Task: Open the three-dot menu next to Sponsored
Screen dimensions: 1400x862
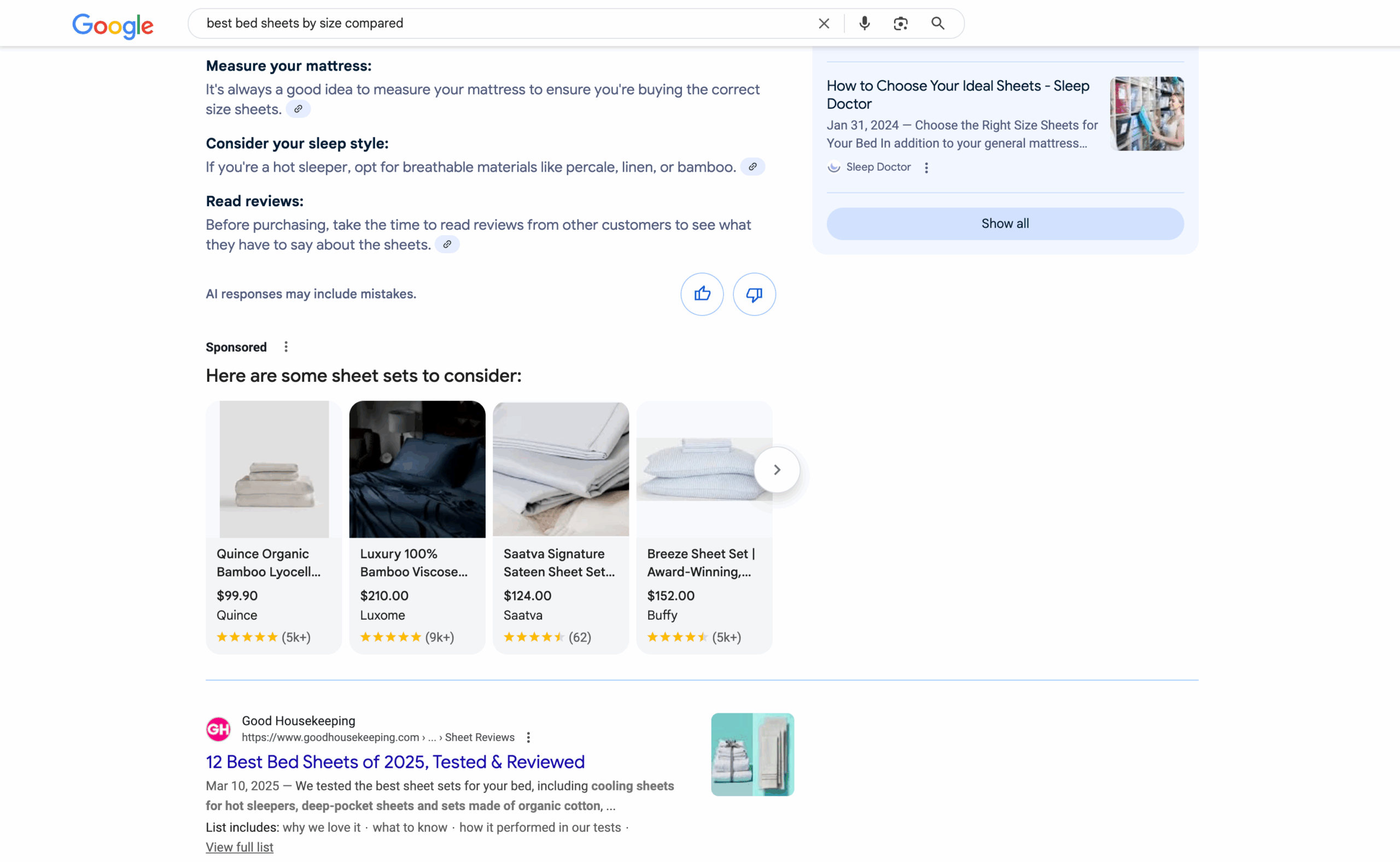Action: pos(285,346)
